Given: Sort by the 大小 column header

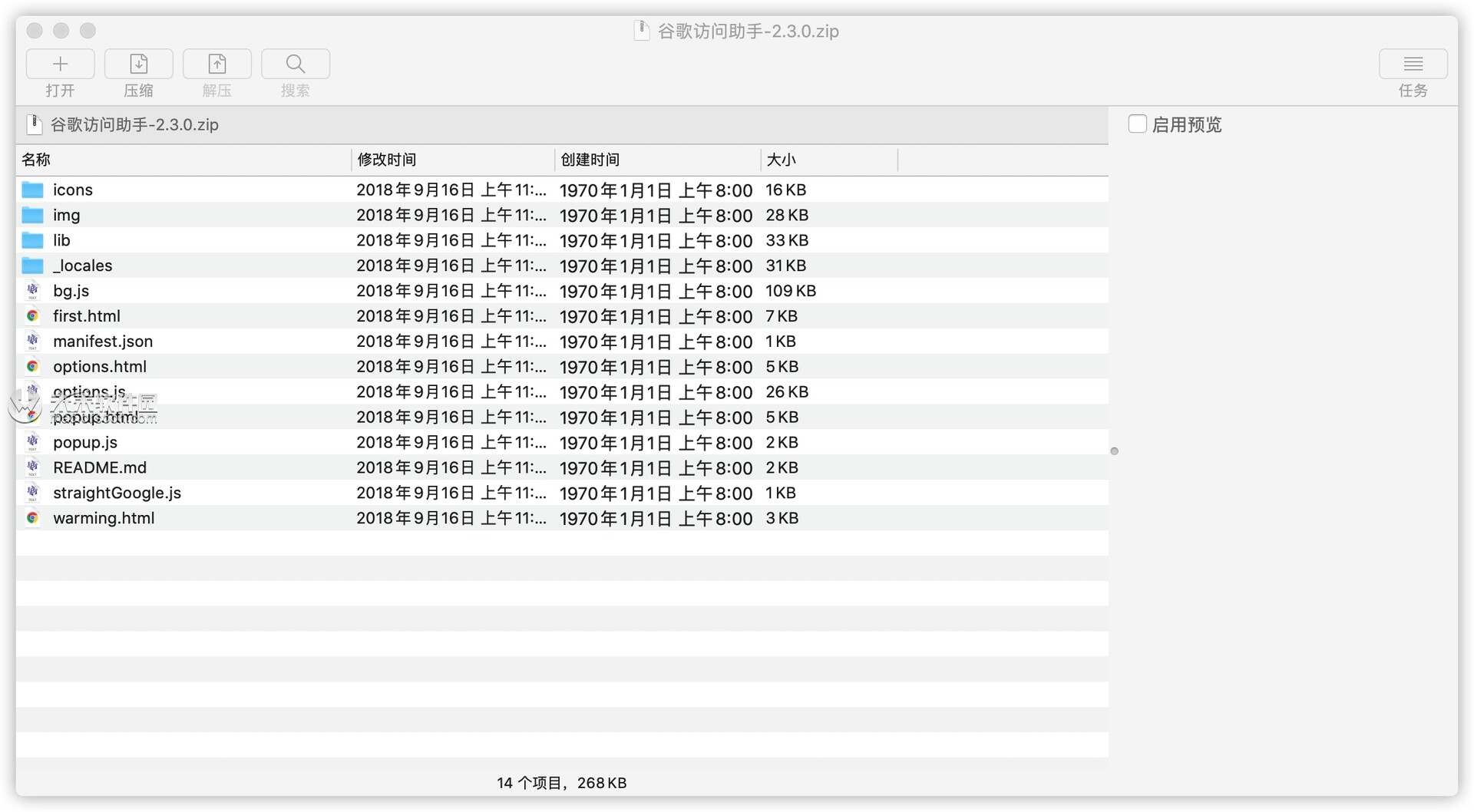Looking at the screenshot, I should (829, 160).
